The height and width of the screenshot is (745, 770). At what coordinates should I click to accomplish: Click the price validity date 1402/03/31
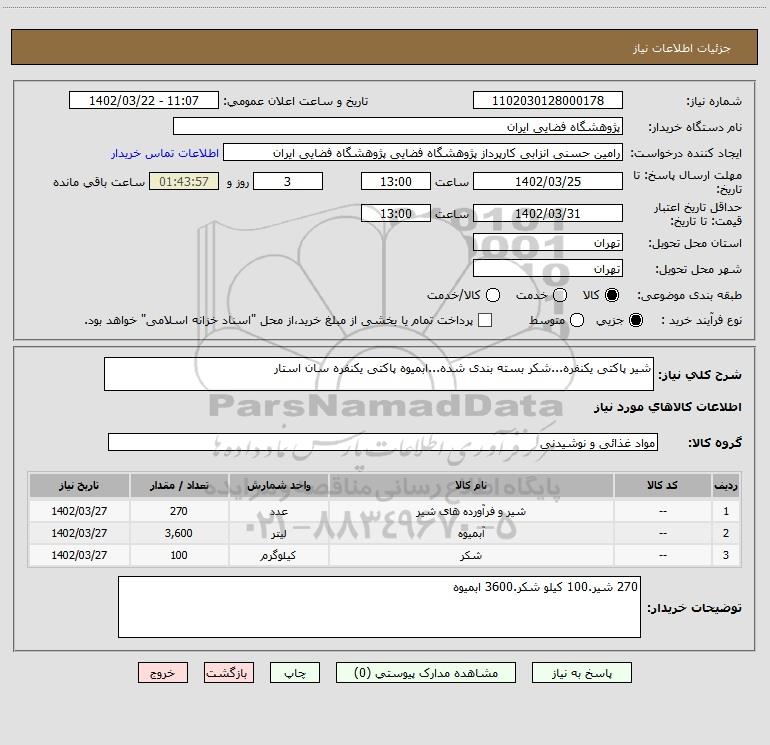point(548,213)
